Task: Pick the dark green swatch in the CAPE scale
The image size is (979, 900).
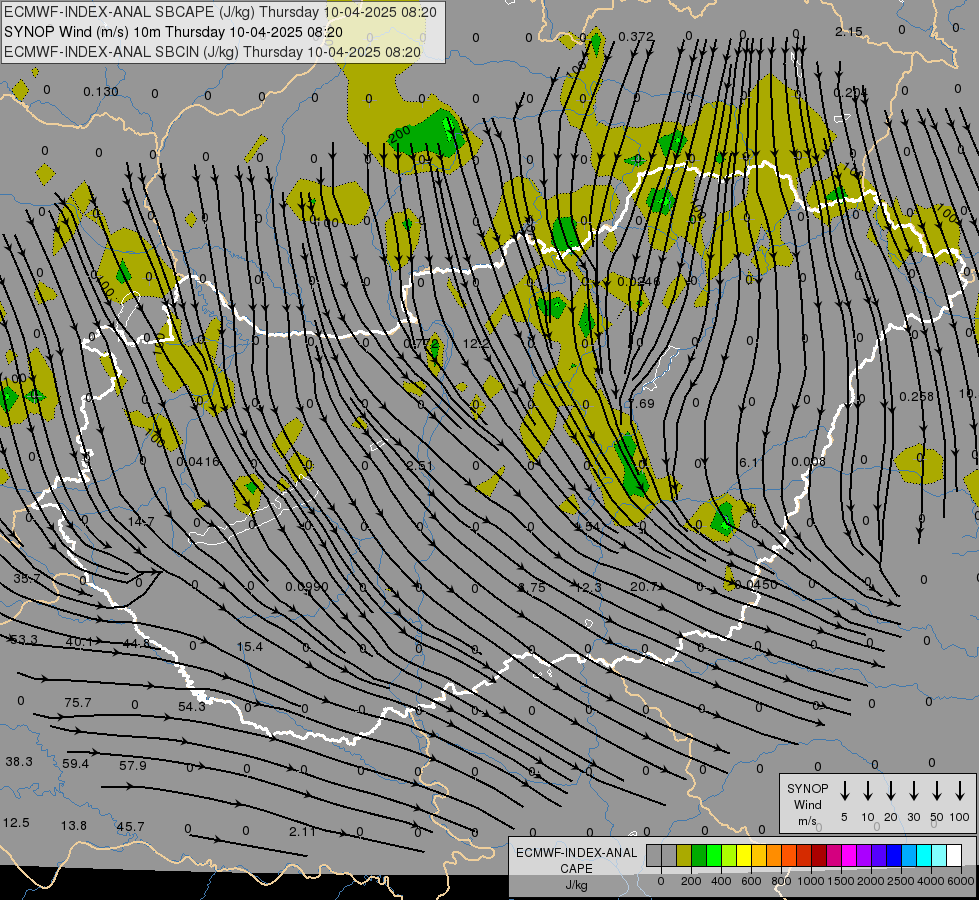Action: click(x=699, y=855)
